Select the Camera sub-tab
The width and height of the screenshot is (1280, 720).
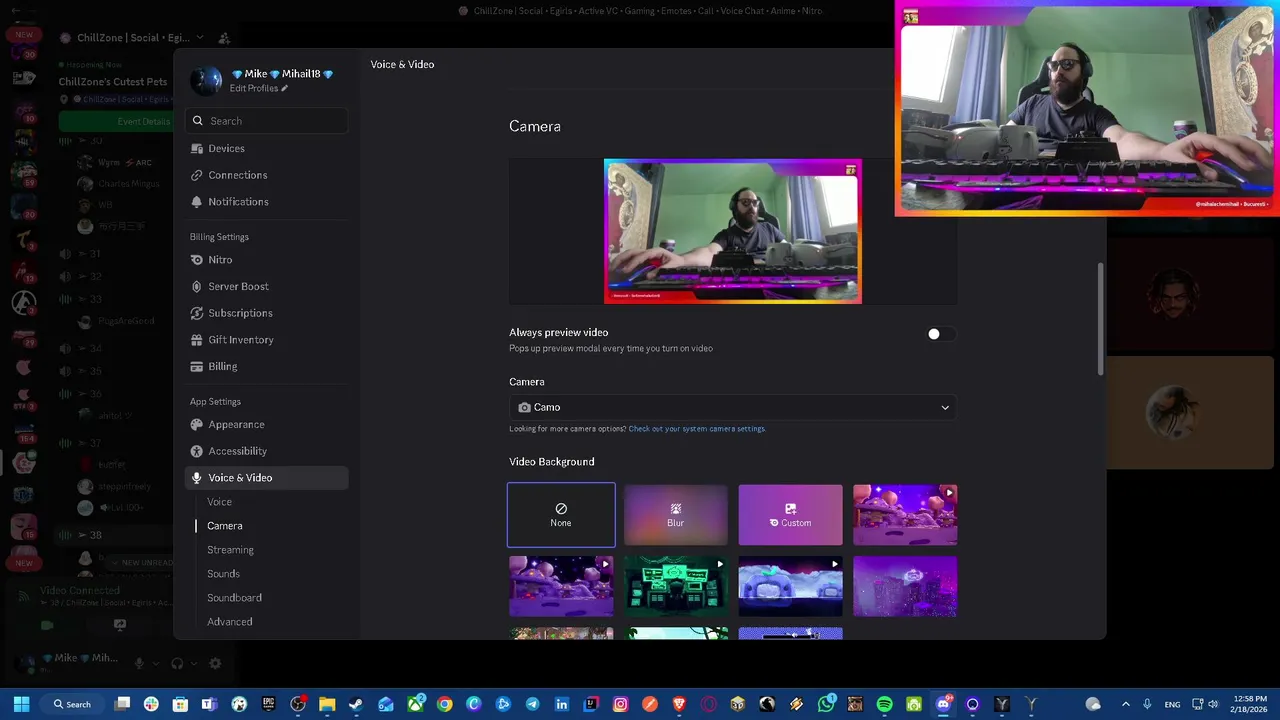(x=224, y=526)
